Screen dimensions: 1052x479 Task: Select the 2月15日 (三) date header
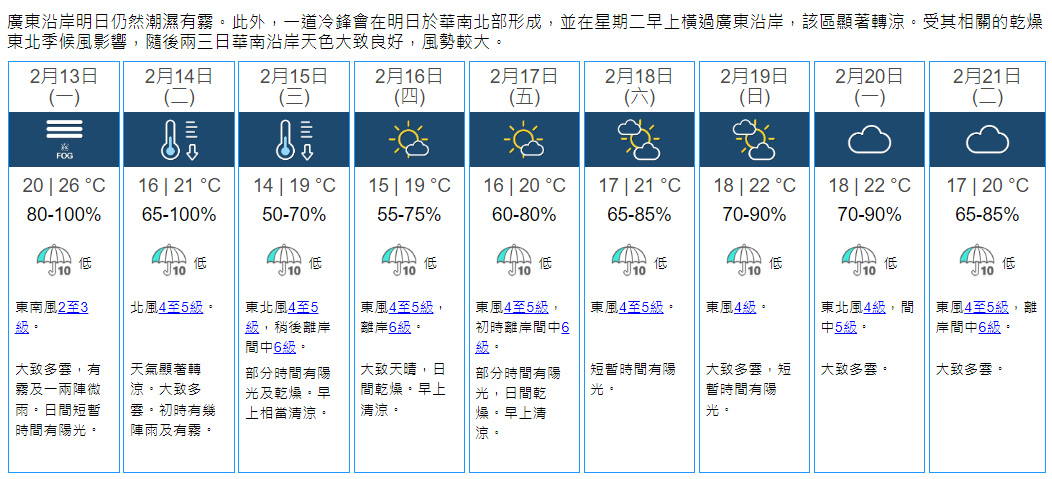pyautogui.click(x=294, y=86)
